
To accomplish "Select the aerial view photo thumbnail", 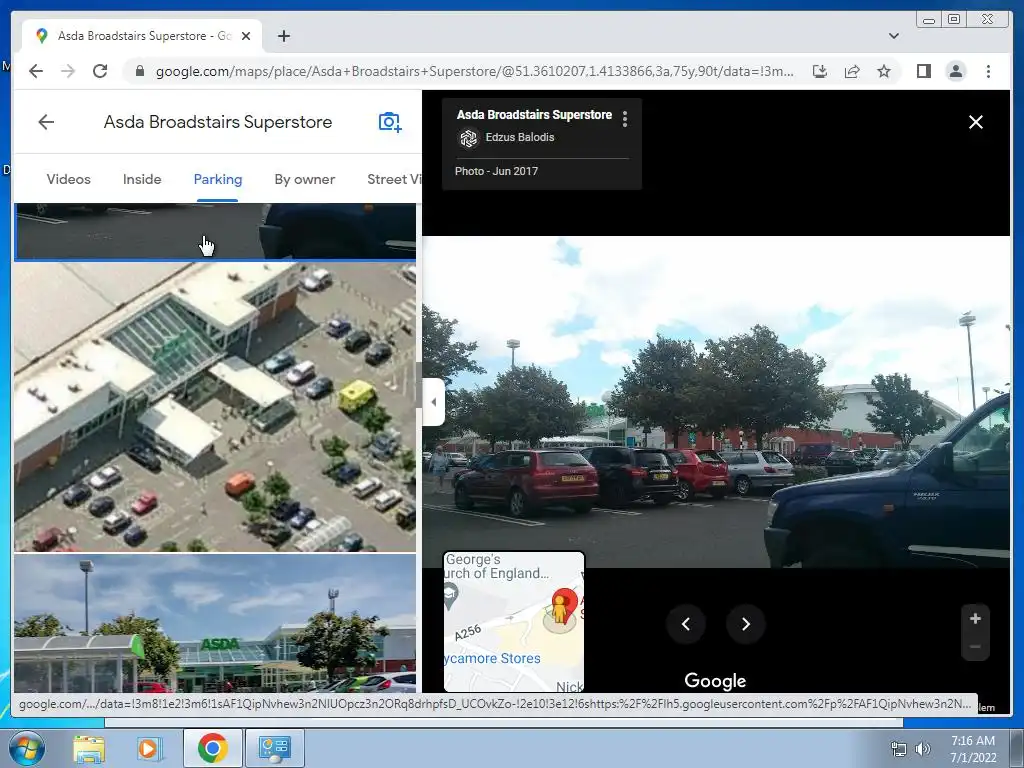I will (x=215, y=408).
